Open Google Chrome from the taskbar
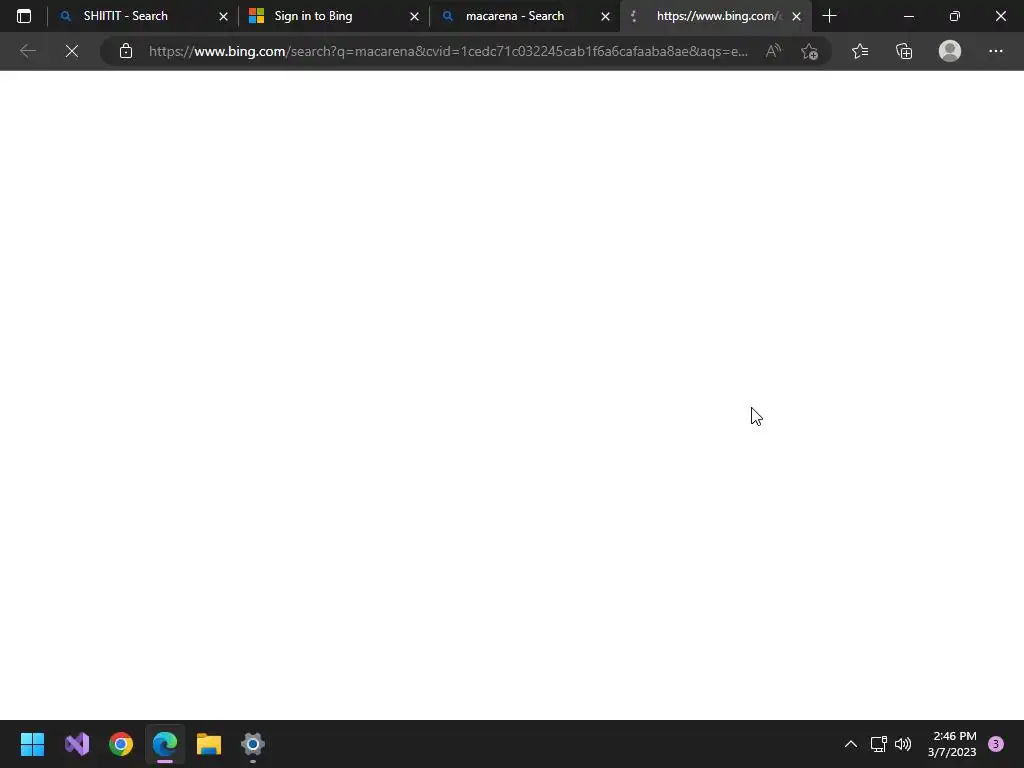This screenshot has height=768, width=1024. coord(121,744)
